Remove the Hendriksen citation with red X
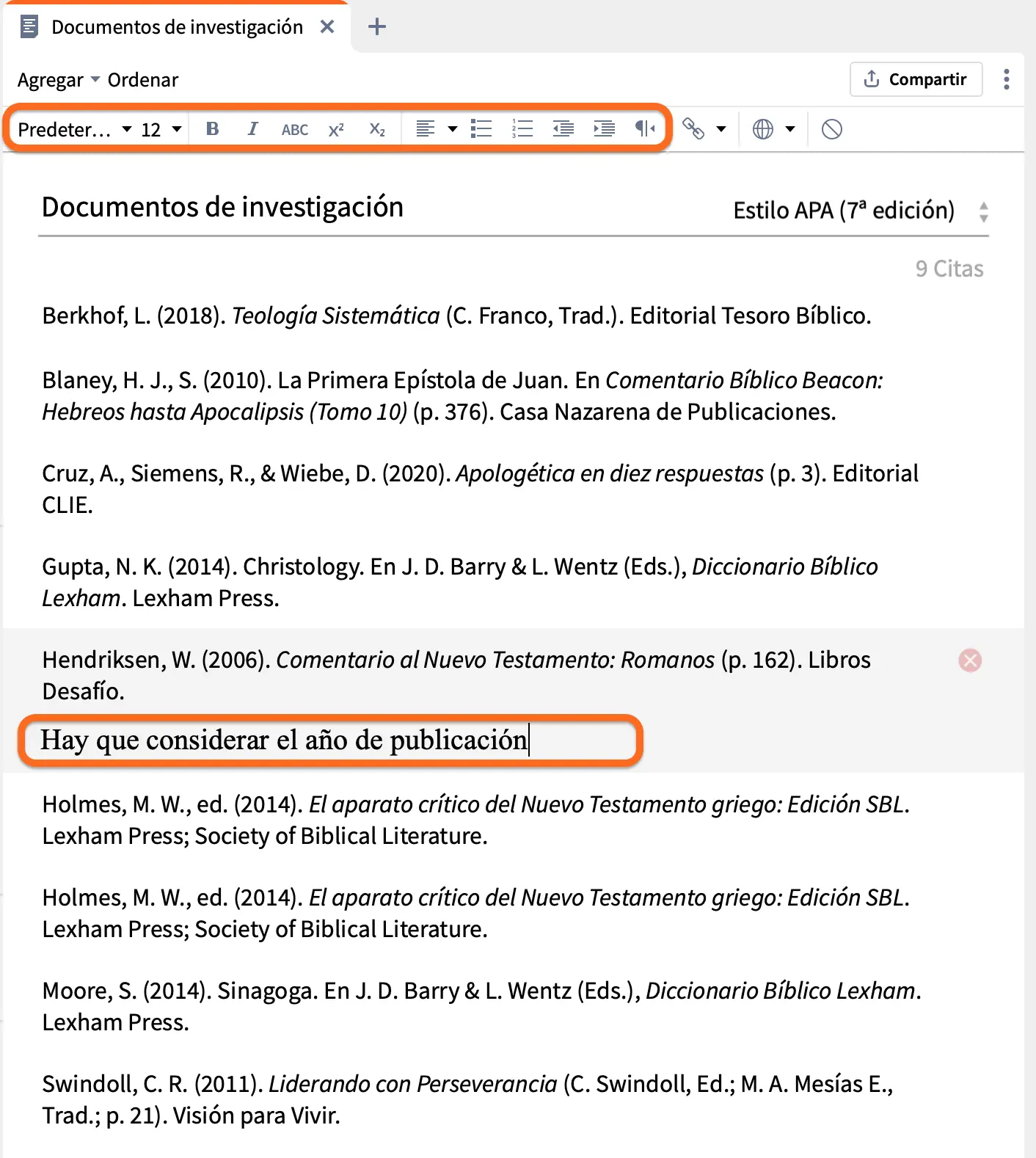 (x=970, y=660)
